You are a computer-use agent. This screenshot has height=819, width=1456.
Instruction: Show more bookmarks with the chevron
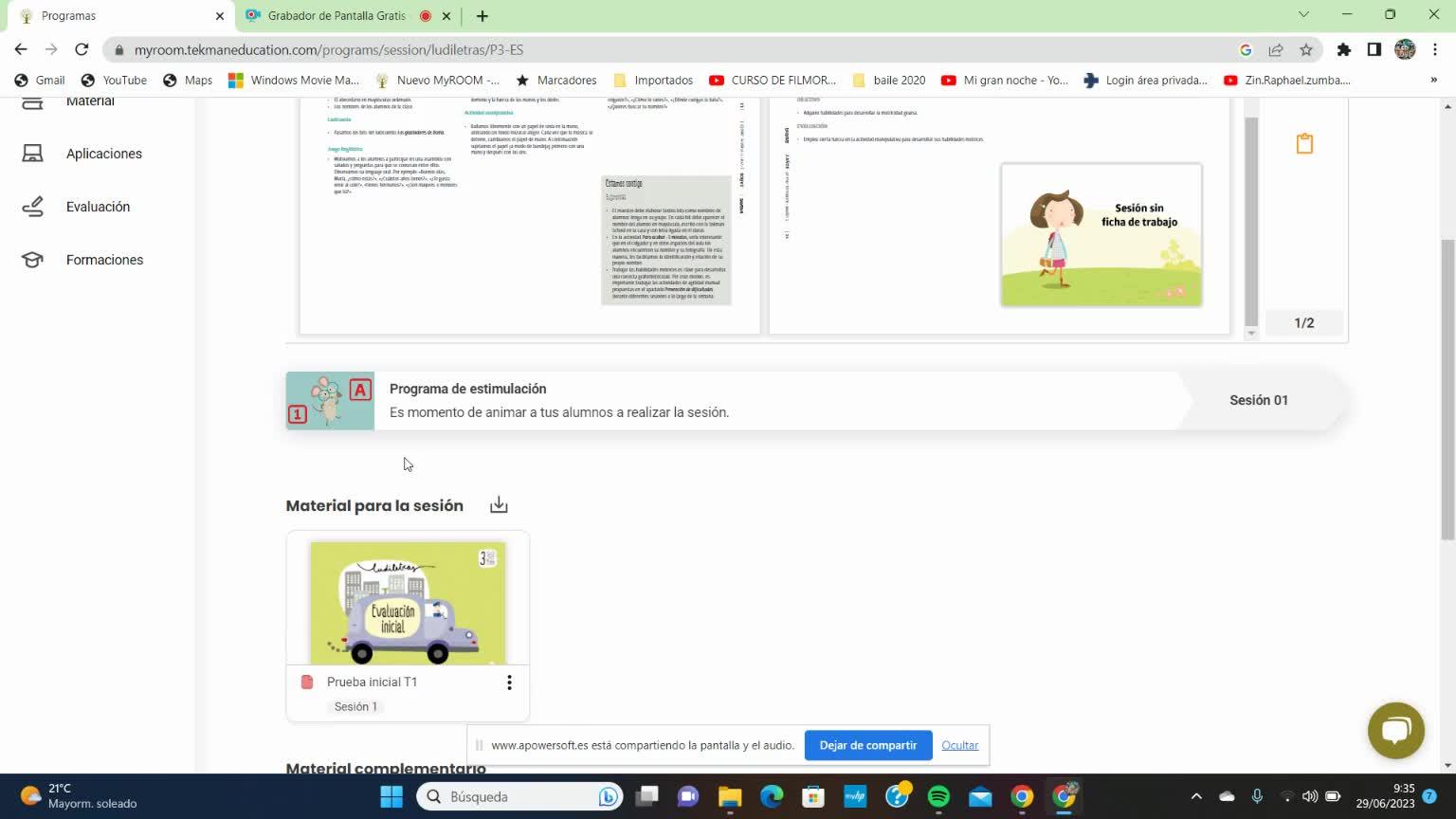[x=1433, y=81]
